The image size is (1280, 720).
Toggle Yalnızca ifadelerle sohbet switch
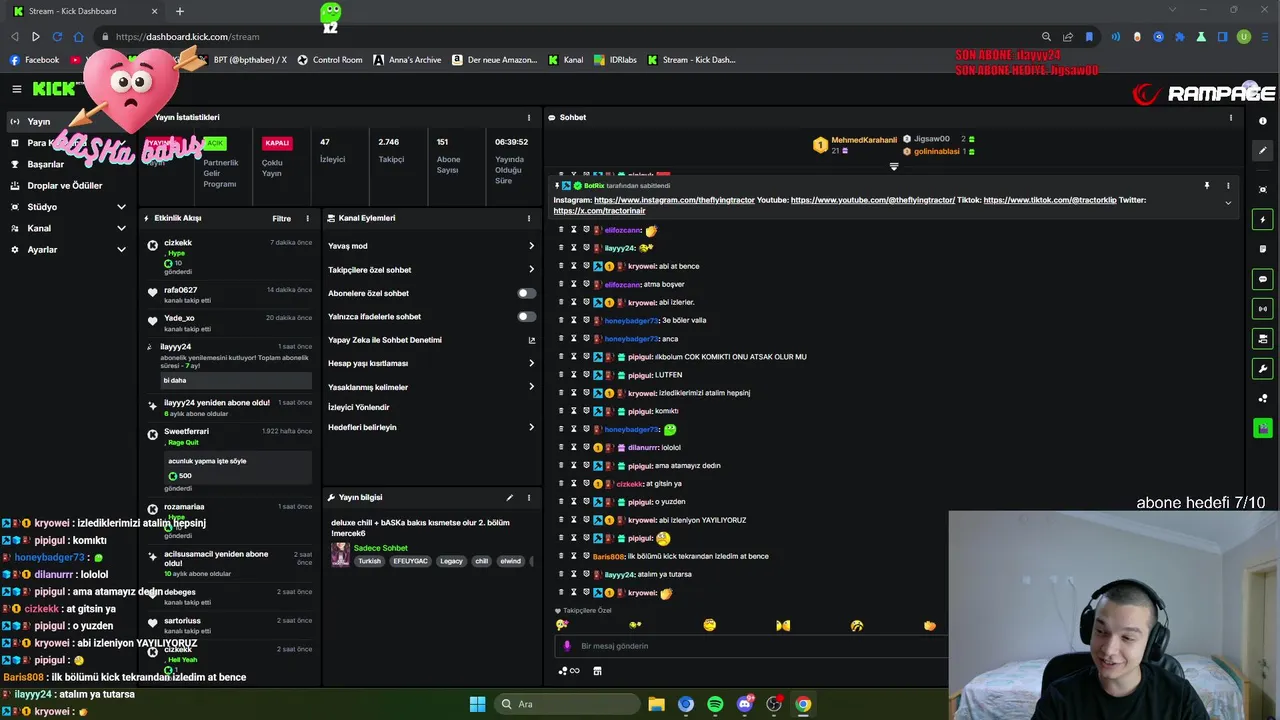pyautogui.click(x=527, y=316)
